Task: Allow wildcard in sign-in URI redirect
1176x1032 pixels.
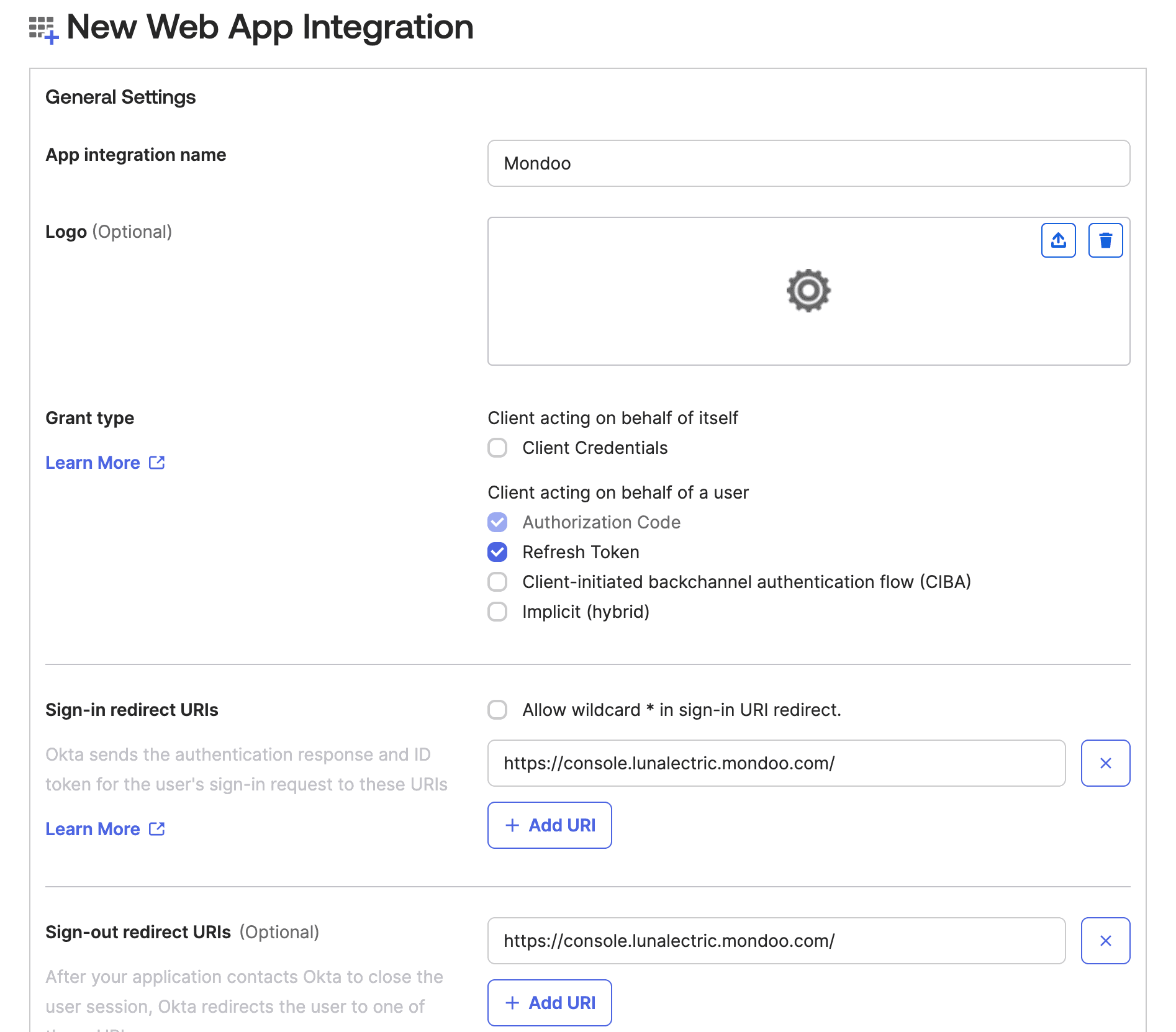Action: point(497,710)
